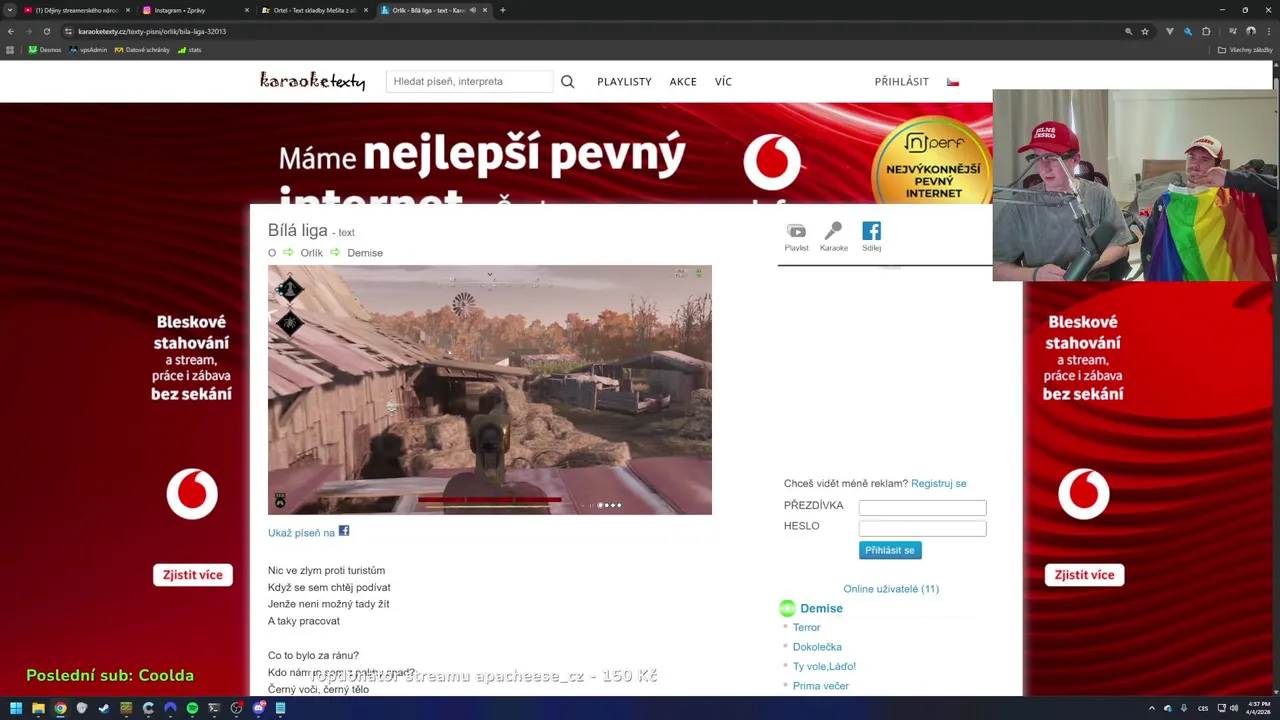Focus the PŘEZDÍVKA input field
The width and height of the screenshot is (1280, 720).
[x=922, y=507]
